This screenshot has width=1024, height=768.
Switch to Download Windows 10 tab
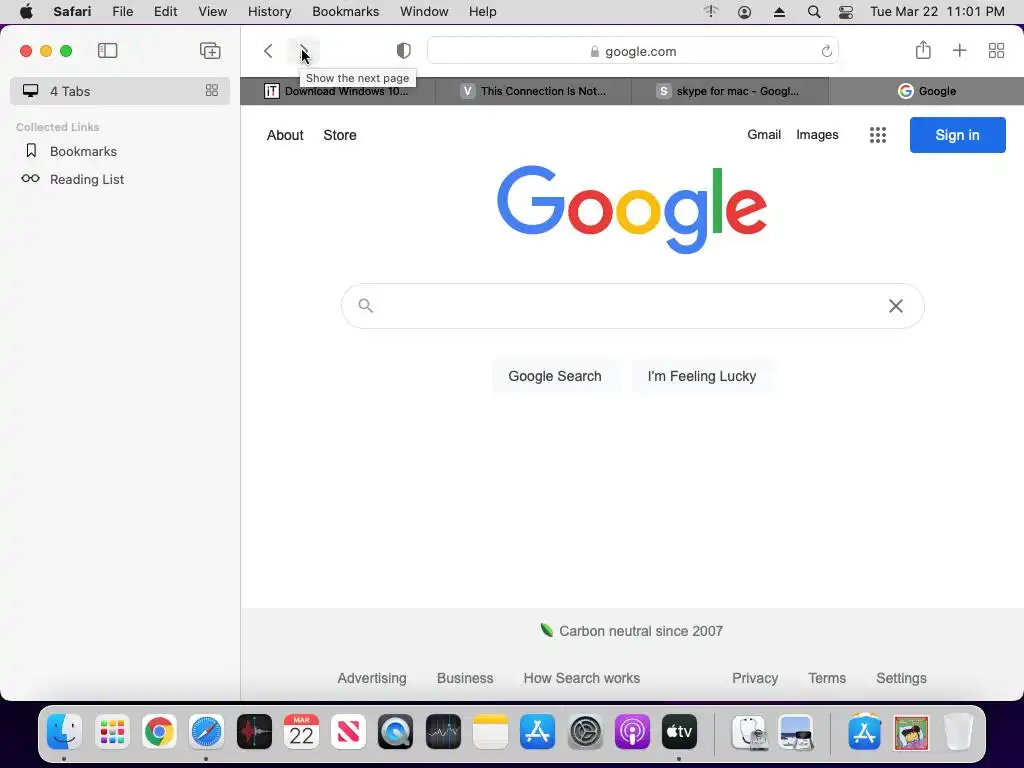338,91
